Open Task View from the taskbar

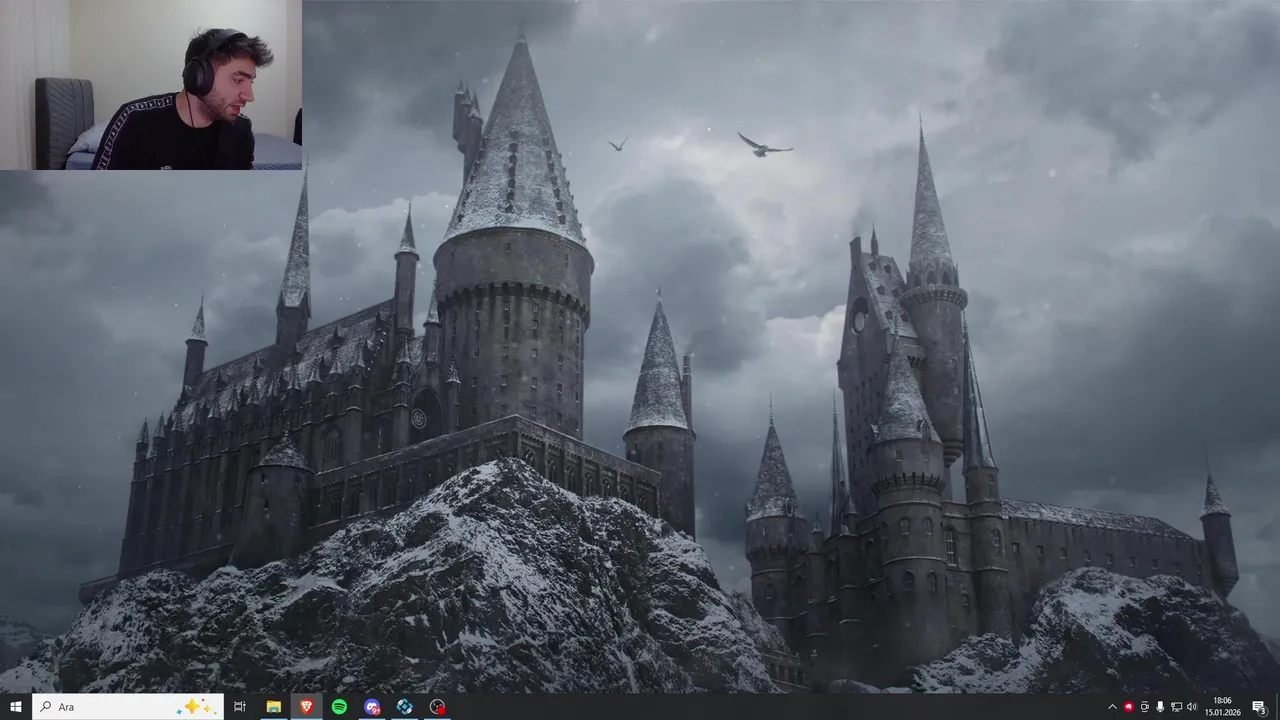240,707
